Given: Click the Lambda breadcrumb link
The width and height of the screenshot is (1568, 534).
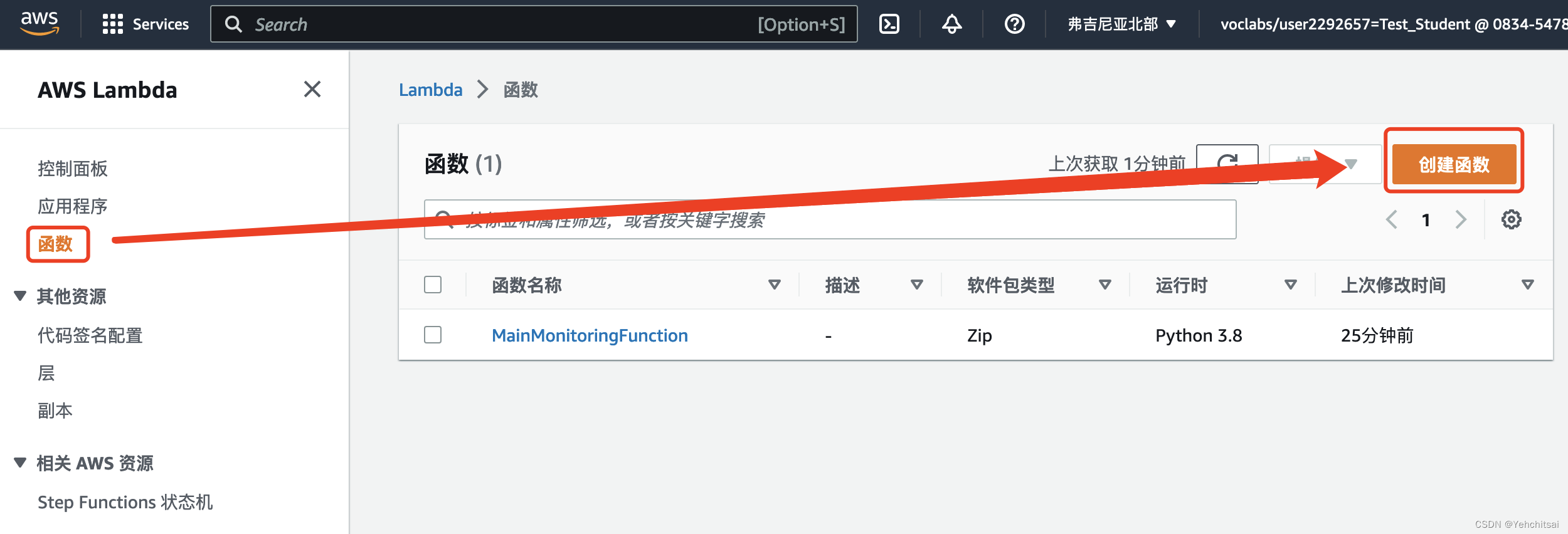Looking at the screenshot, I should click(x=431, y=90).
